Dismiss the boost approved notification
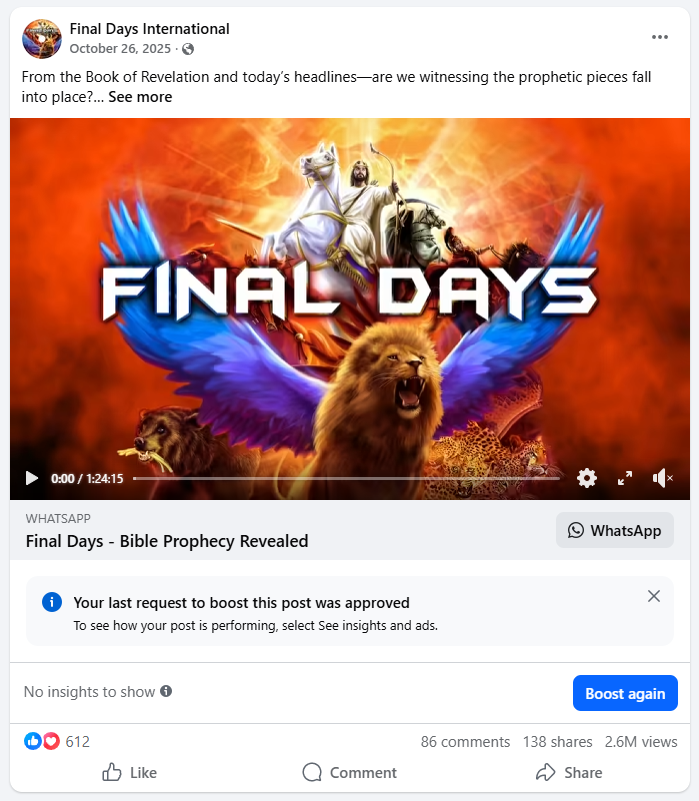The width and height of the screenshot is (699, 801). click(x=654, y=596)
